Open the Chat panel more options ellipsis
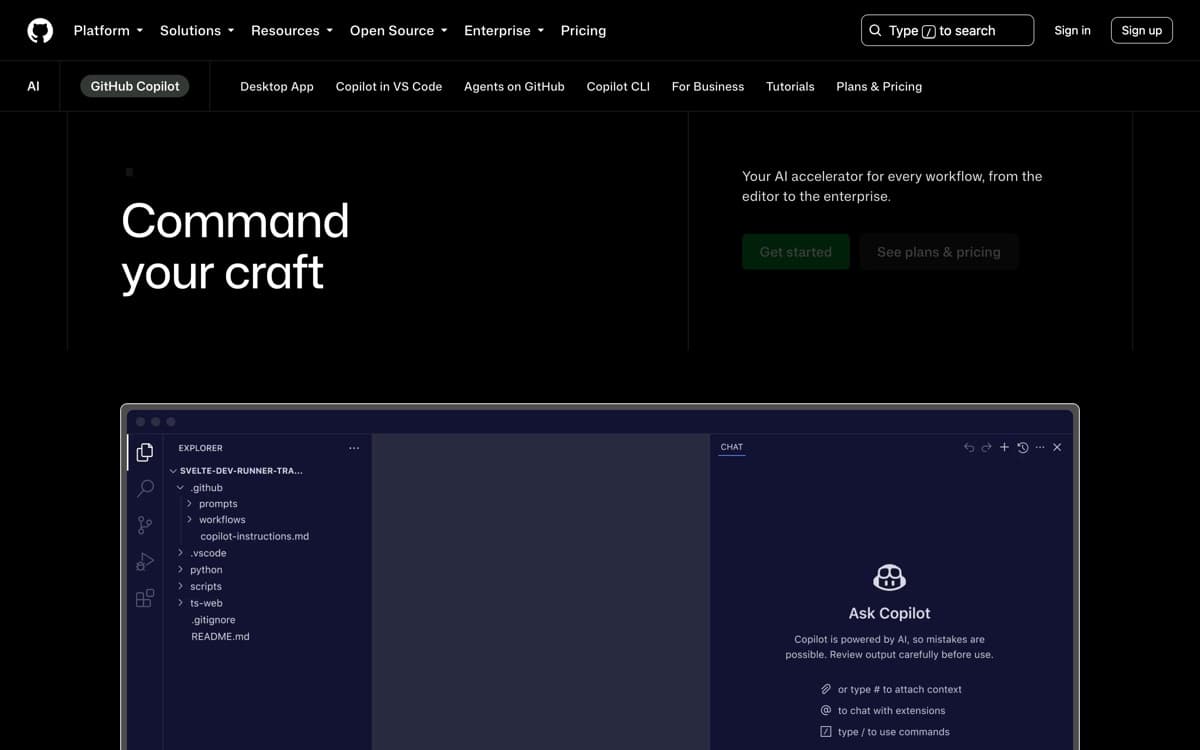1200x750 pixels. (x=1040, y=447)
